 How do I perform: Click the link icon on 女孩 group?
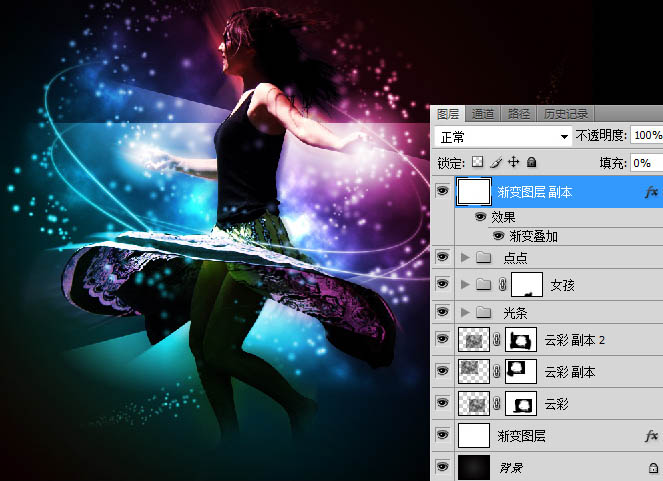pos(502,286)
